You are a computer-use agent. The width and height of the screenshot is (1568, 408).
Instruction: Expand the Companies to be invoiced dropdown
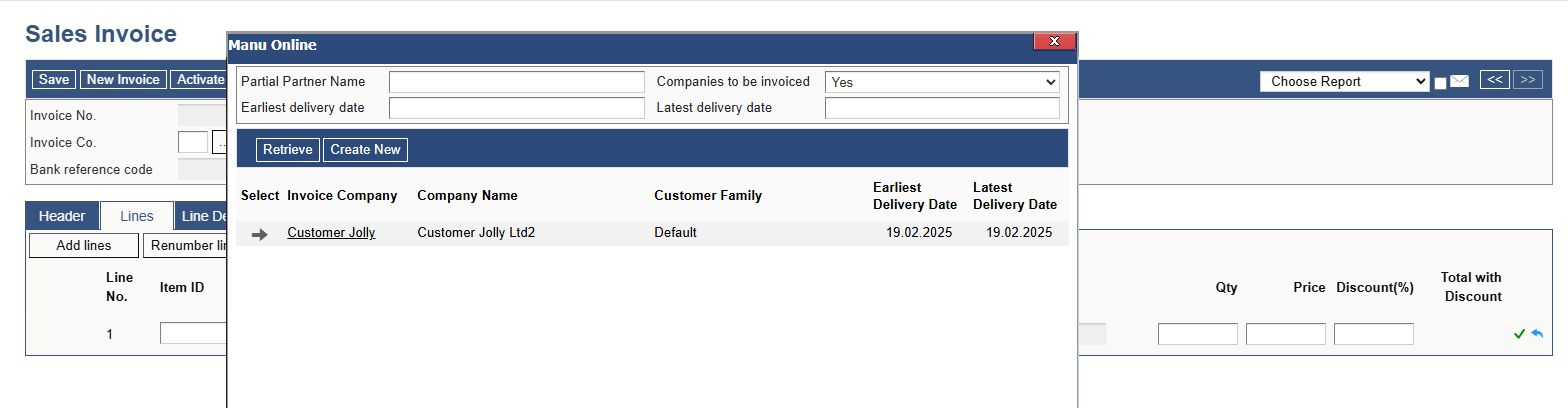942,82
